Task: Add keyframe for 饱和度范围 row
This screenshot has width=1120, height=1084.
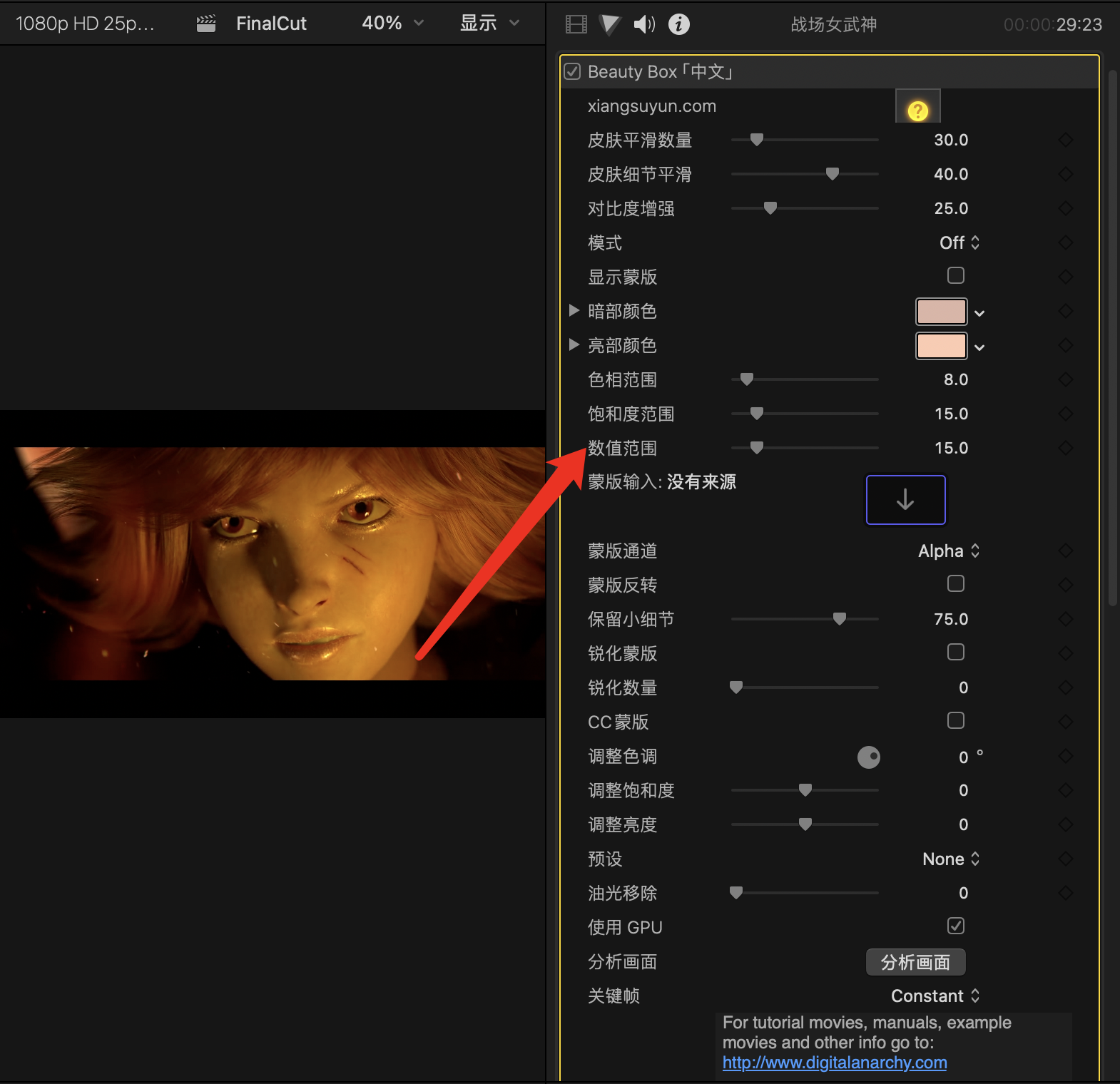Action: (1066, 414)
